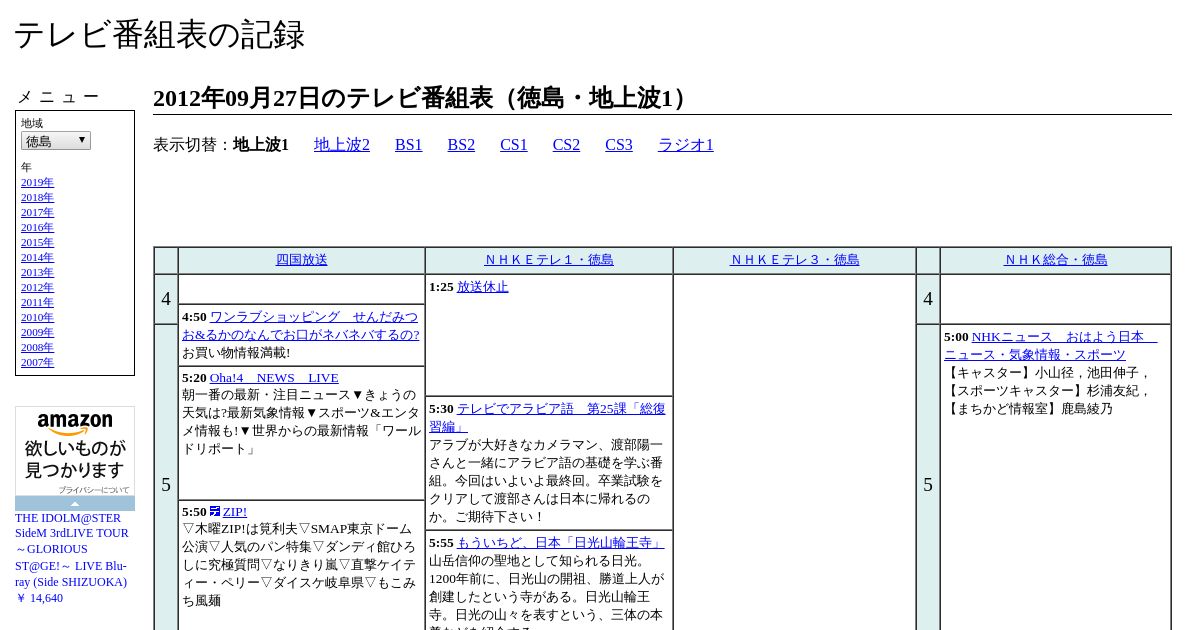Click the 5:20 start time text

click(x=194, y=378)
